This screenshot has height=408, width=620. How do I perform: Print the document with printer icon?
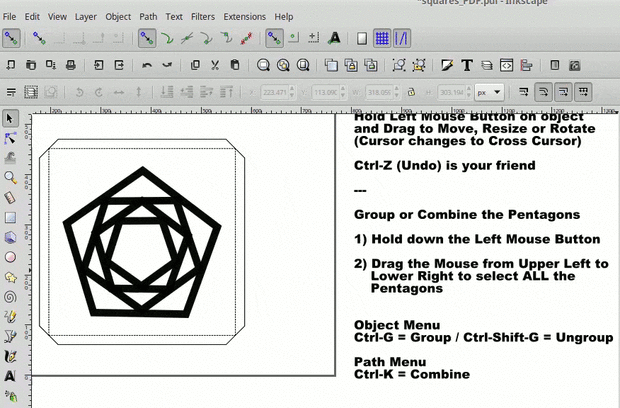coord(71,65)
